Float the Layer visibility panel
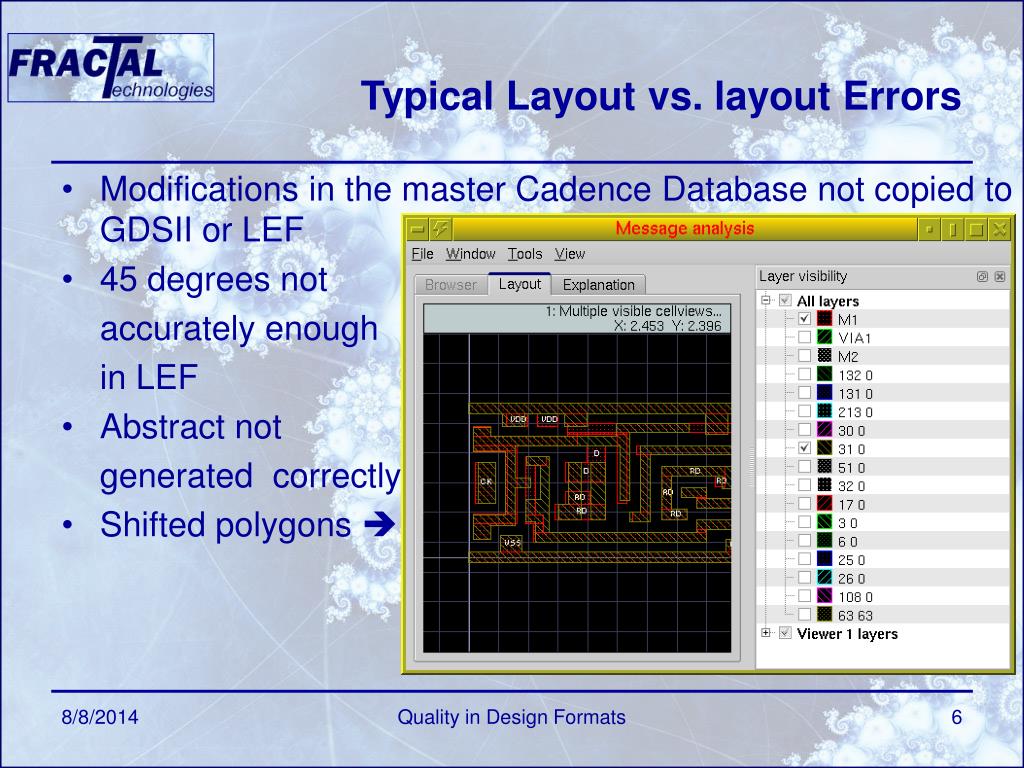 coord(982,277)
